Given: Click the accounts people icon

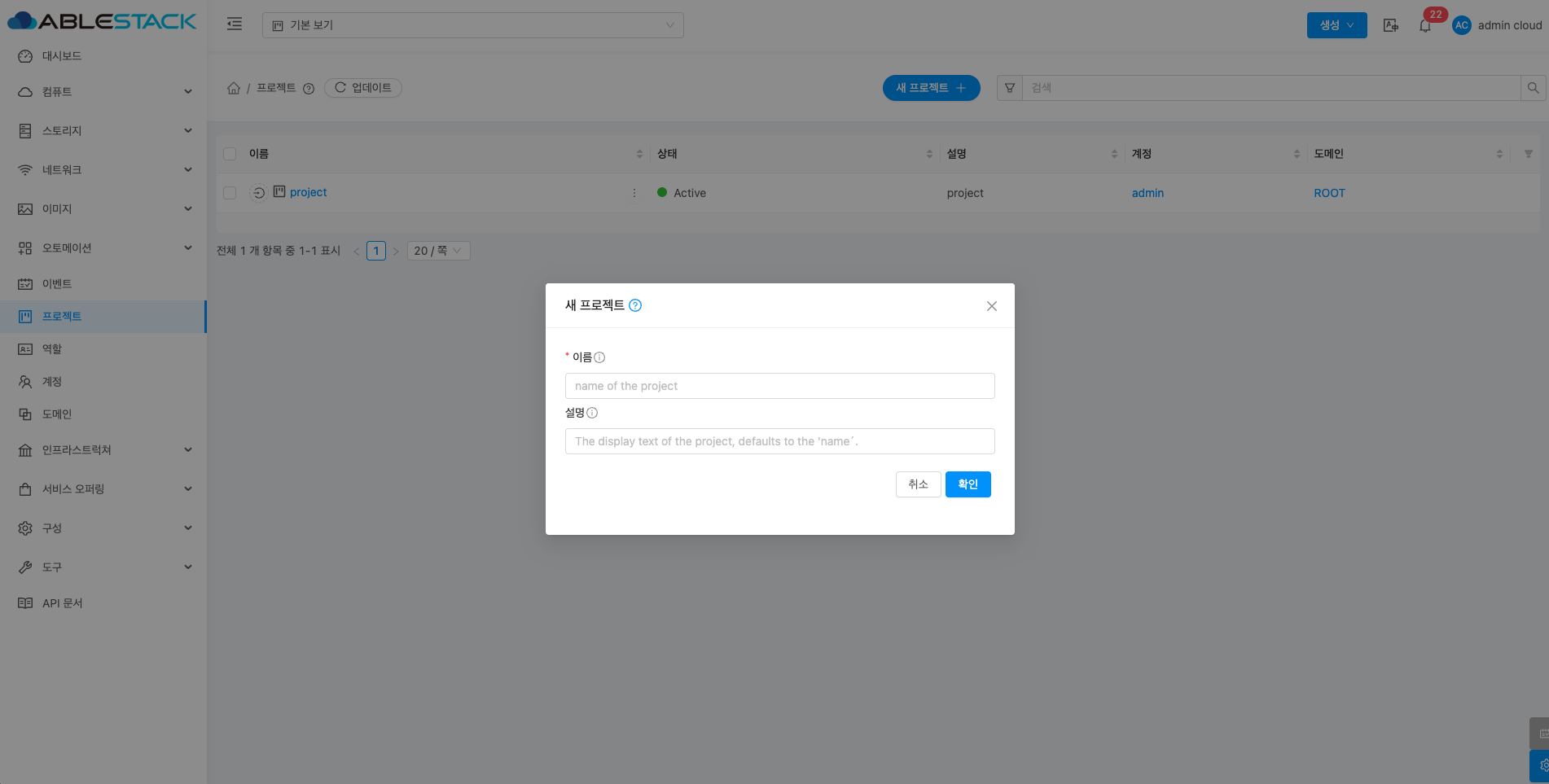Looking at the screenshot, I should click(x=25, y=382).
